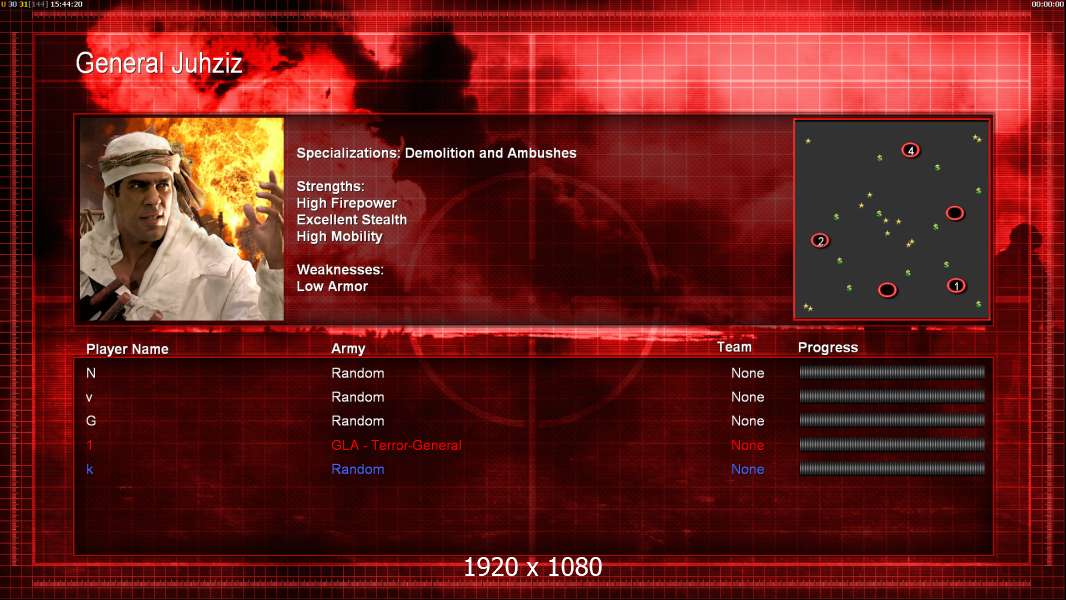Viewport: 1066px width, 600px height.
Task: Select player name 'G' row
Action: 91,421
